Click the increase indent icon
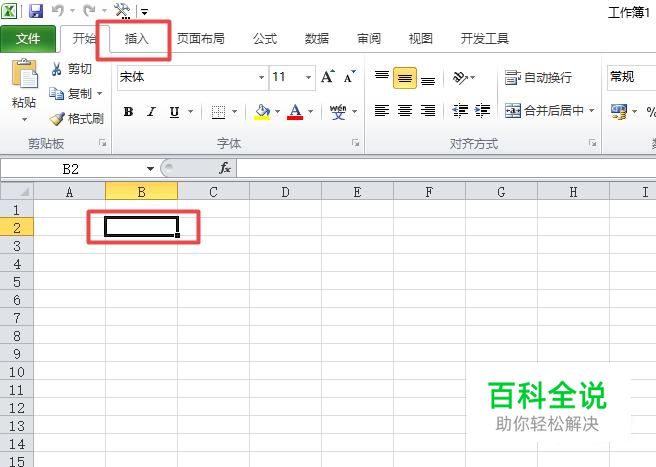 (x=482, y=111)
